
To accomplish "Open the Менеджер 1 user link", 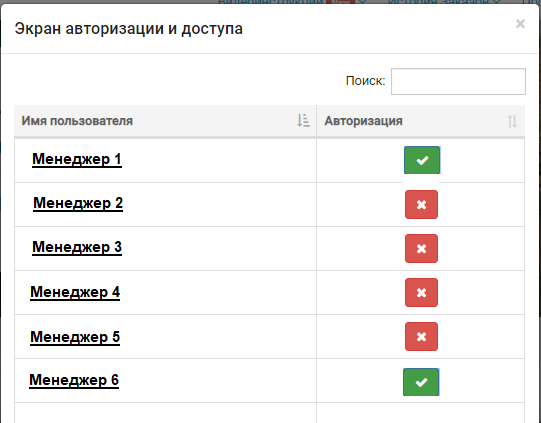I will (77, 159).
